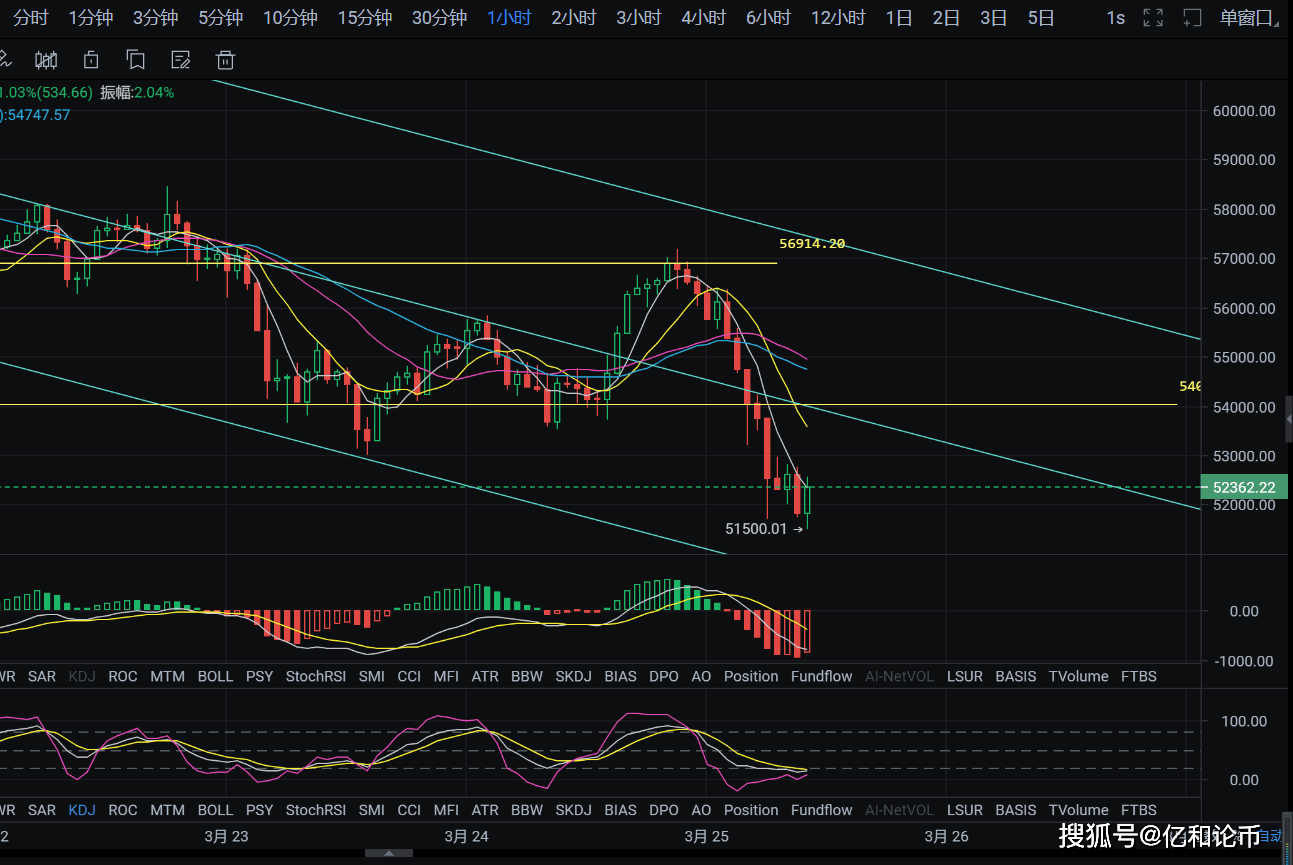Select SAR in the MACD-panel indicator row
1293x865 pixels.
point(42,676)
